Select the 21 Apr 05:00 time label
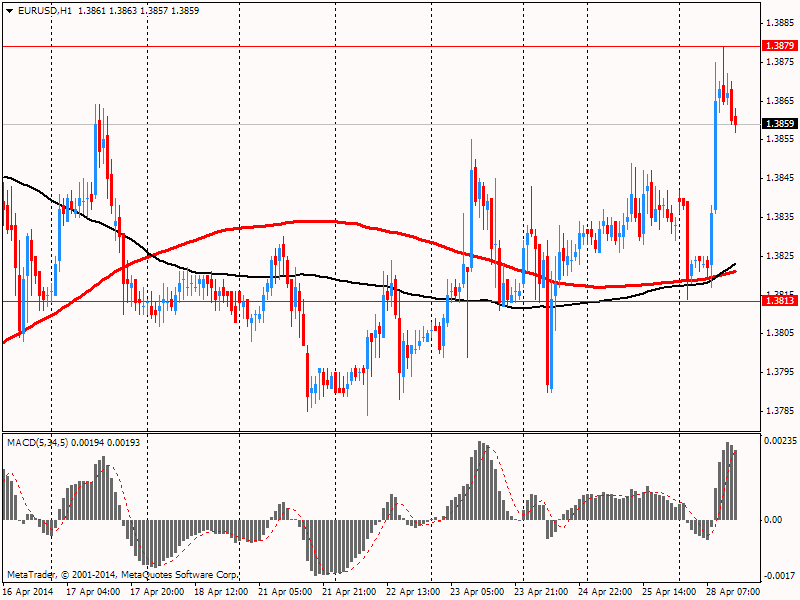The width and height of the screenshot is (800, 600). [284, 591]
